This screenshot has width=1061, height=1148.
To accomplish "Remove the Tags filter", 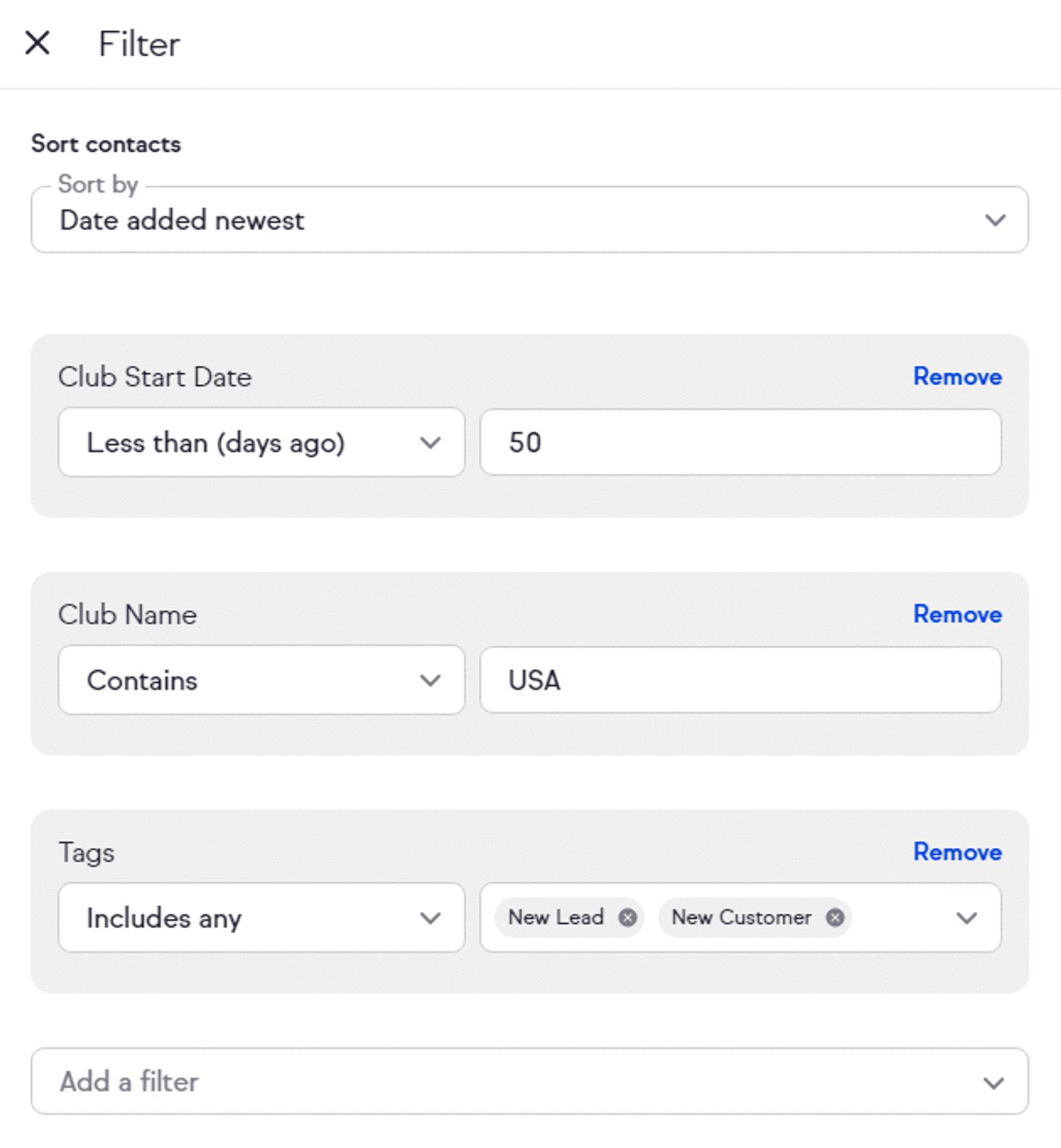I will pyautogui.click(x=957, y=852).
